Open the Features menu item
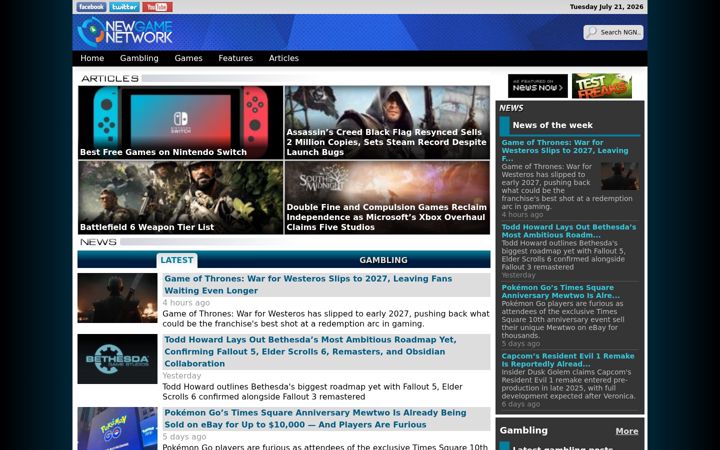This screenshot has width=720, height=450. coord(236,58)
